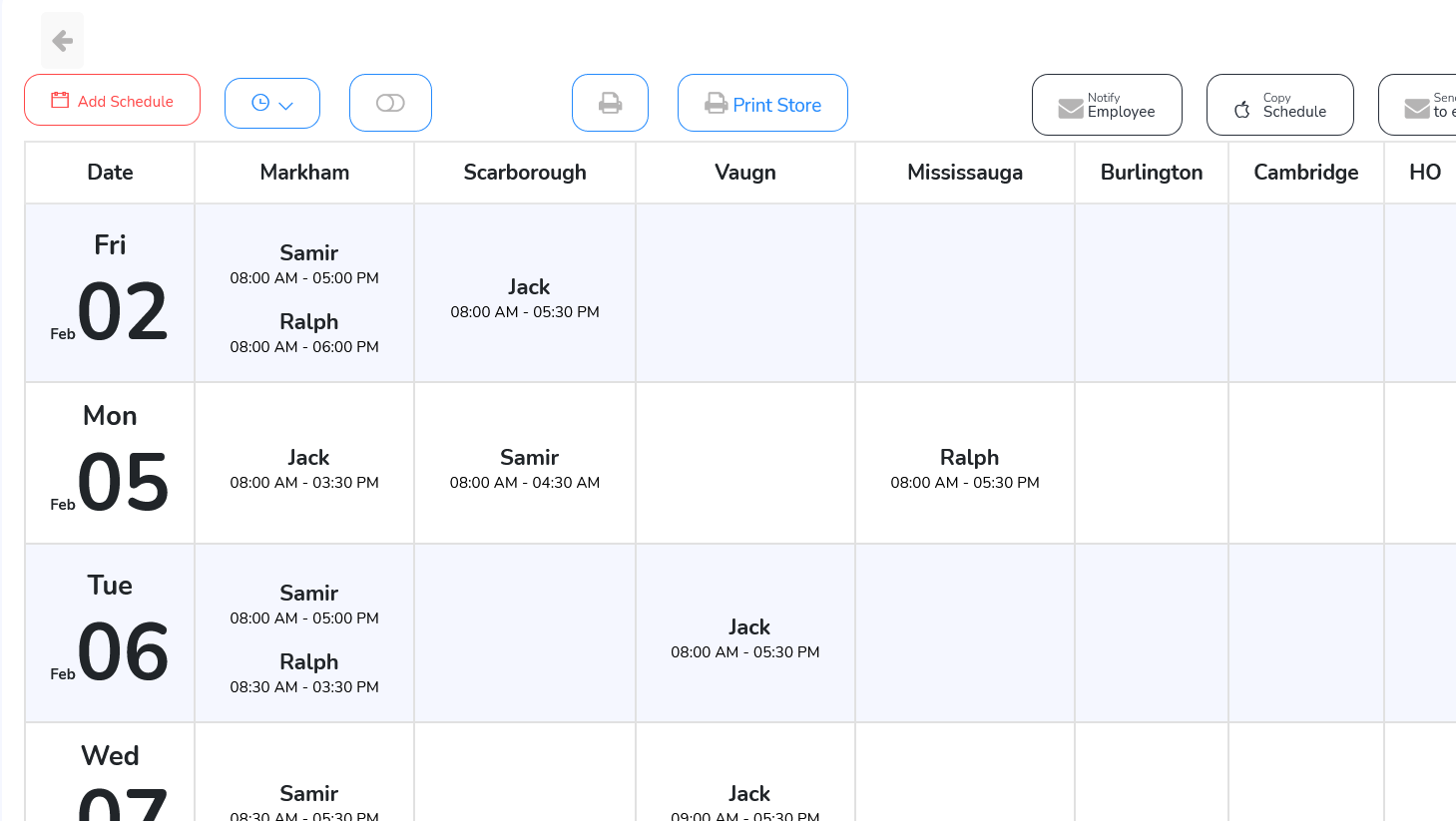Click the back arrow icon

coord(62,41)
